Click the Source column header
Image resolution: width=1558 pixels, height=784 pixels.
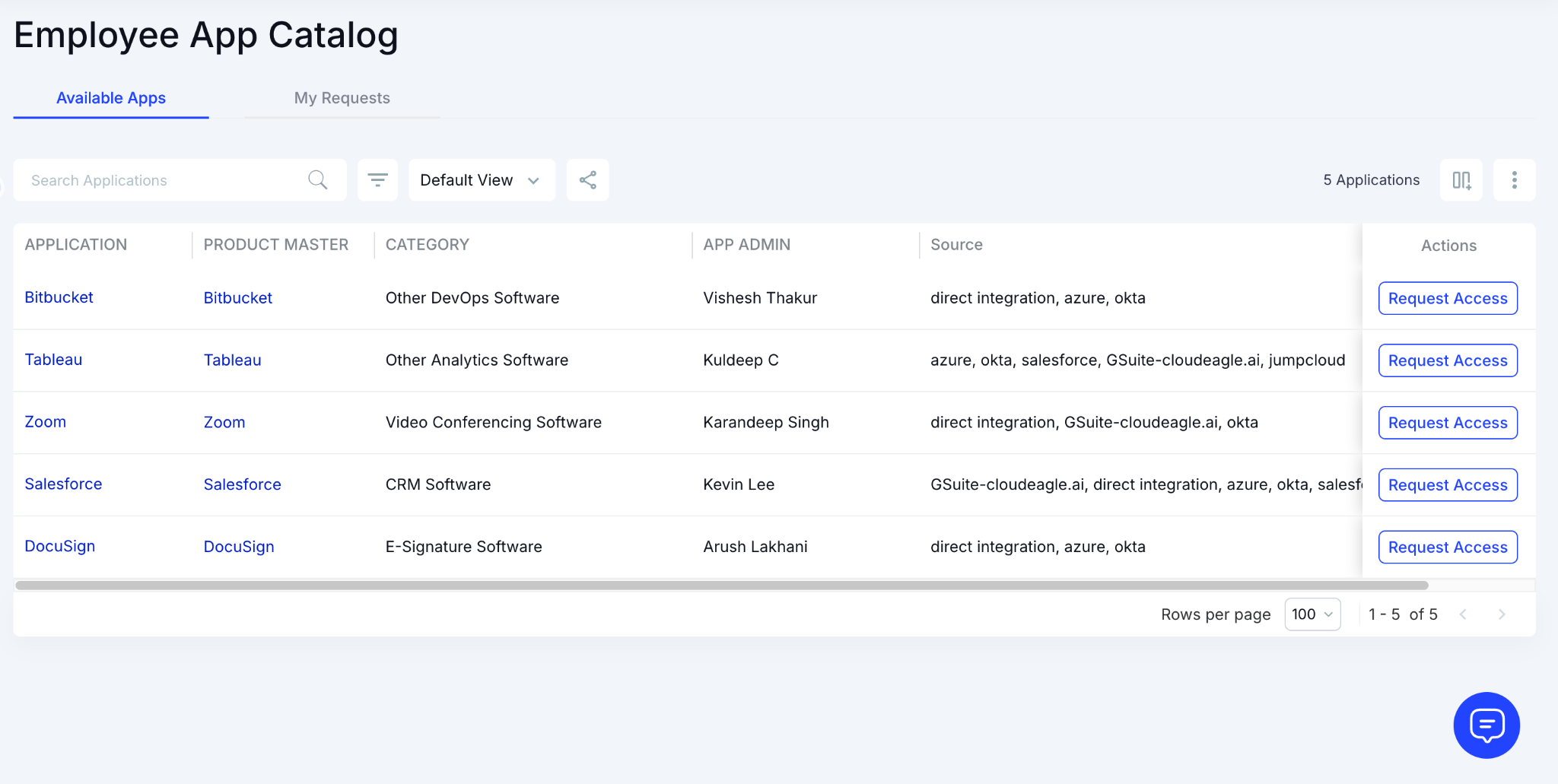tap(956, 245)
